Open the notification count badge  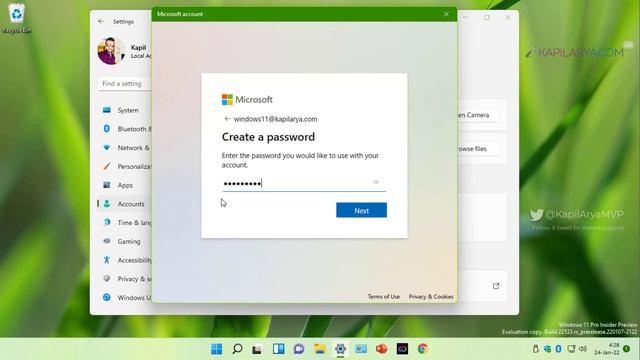pos(627,349)
